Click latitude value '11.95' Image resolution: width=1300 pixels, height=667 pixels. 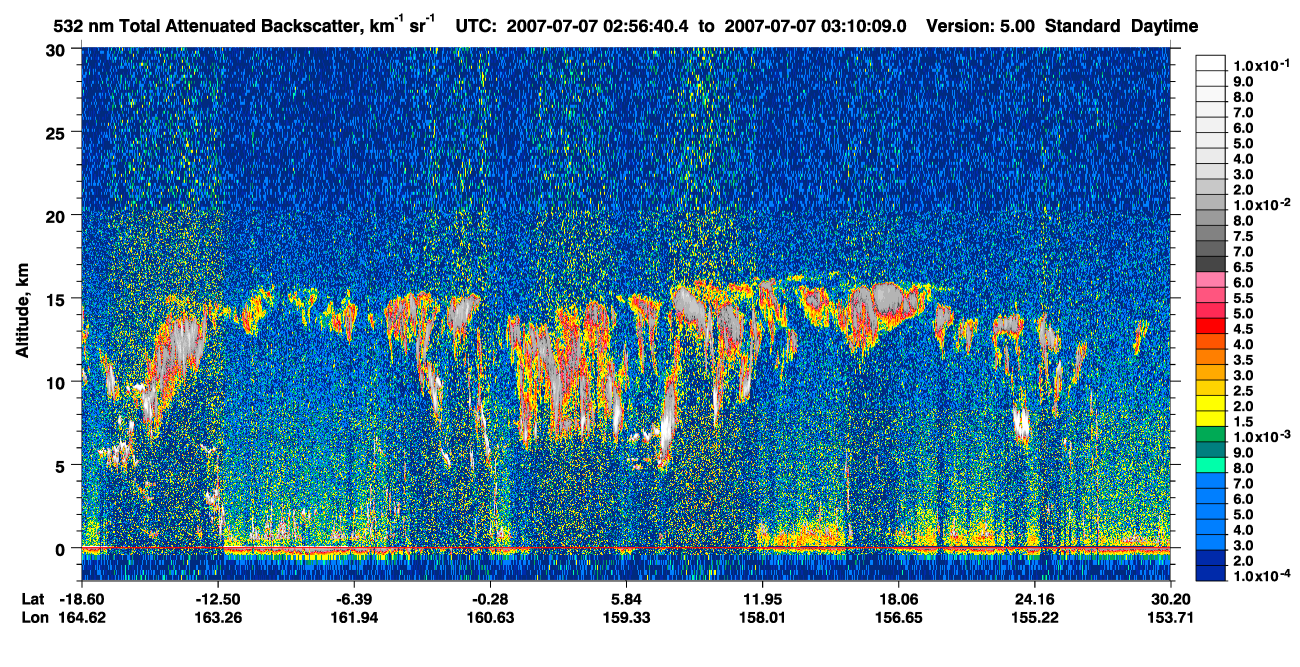click(761, 599)
